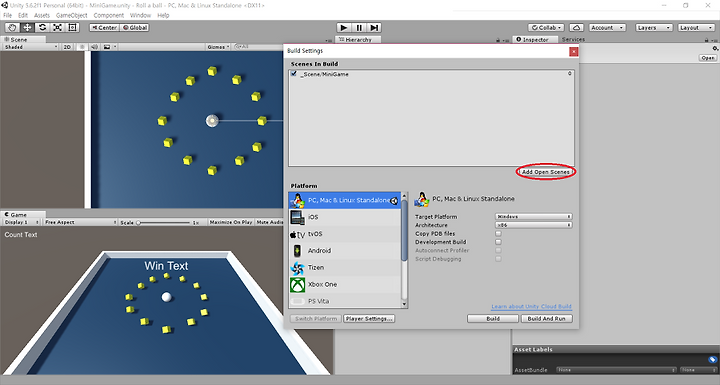Open the Target Platform Windows dropdown
This screenshot has width=720, height=385.
534,216
